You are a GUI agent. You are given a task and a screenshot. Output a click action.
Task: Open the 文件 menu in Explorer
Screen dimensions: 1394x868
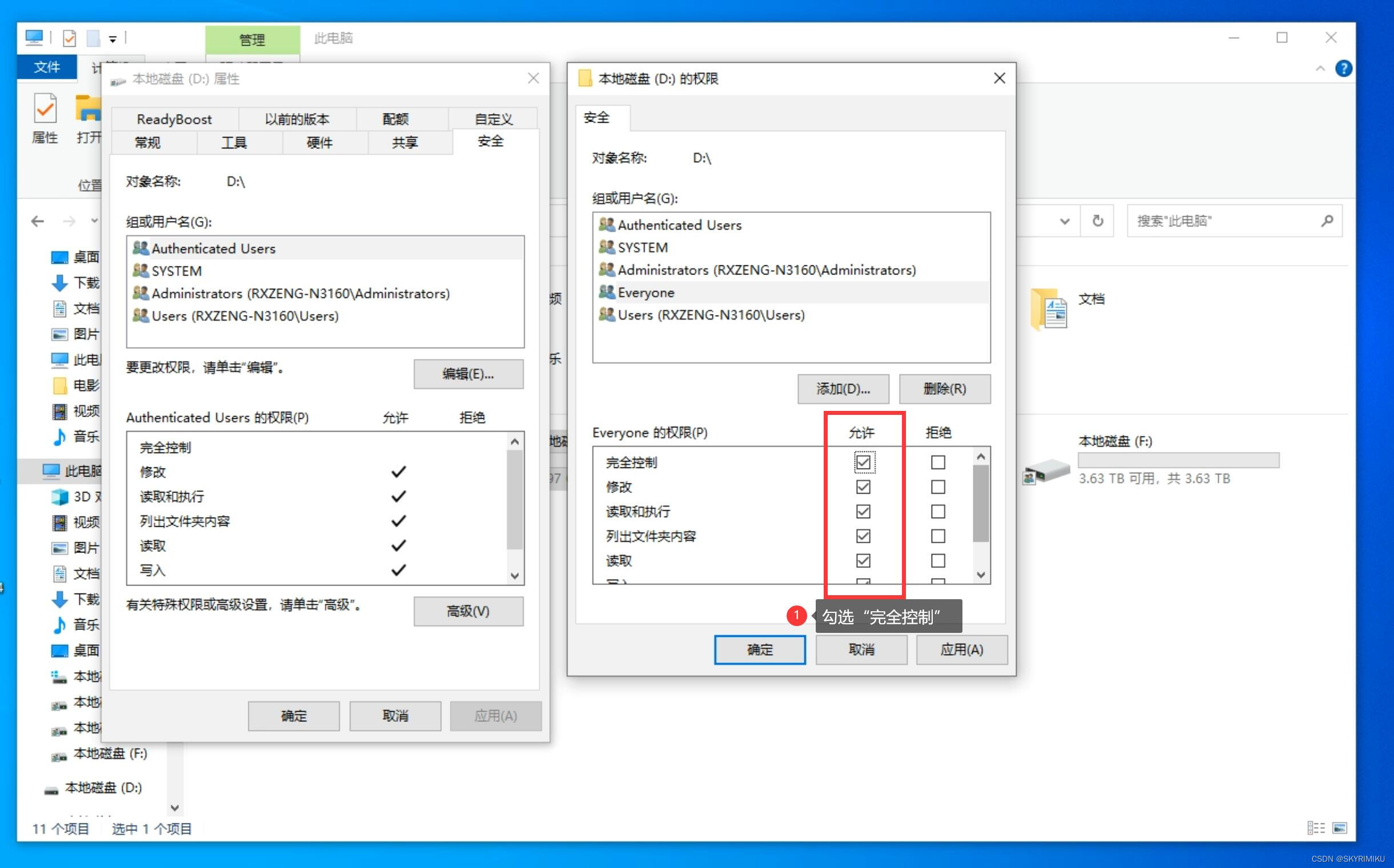46,67
